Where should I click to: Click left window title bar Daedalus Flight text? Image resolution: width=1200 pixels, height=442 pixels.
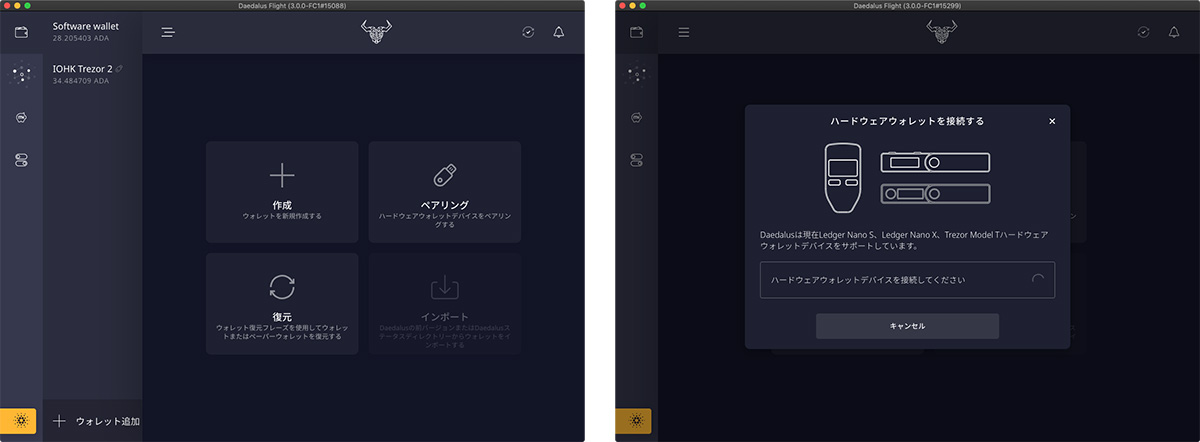tap(292, 5)
